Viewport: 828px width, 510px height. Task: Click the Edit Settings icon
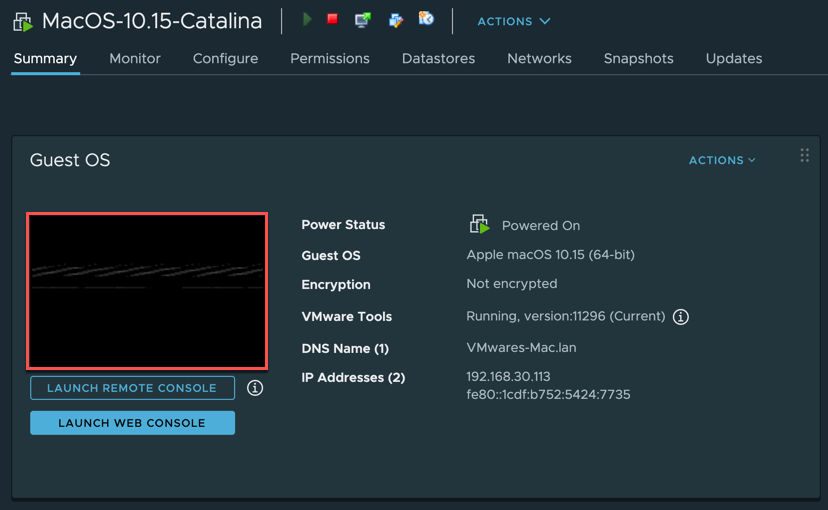coord(396,20)
